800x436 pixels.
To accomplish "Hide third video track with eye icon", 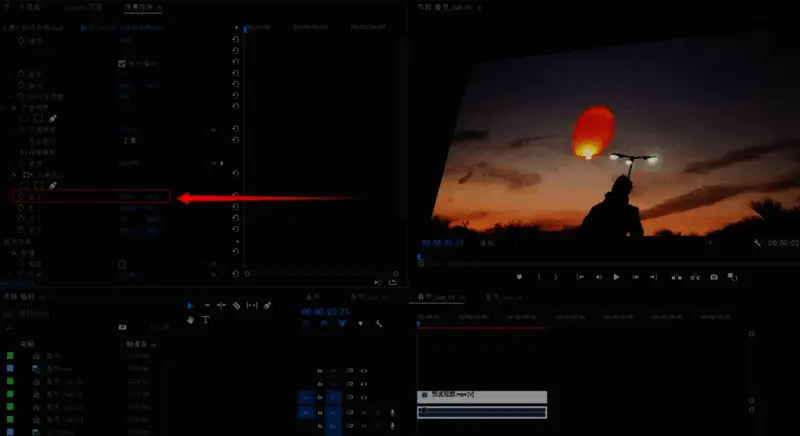I will pos(363,397).
